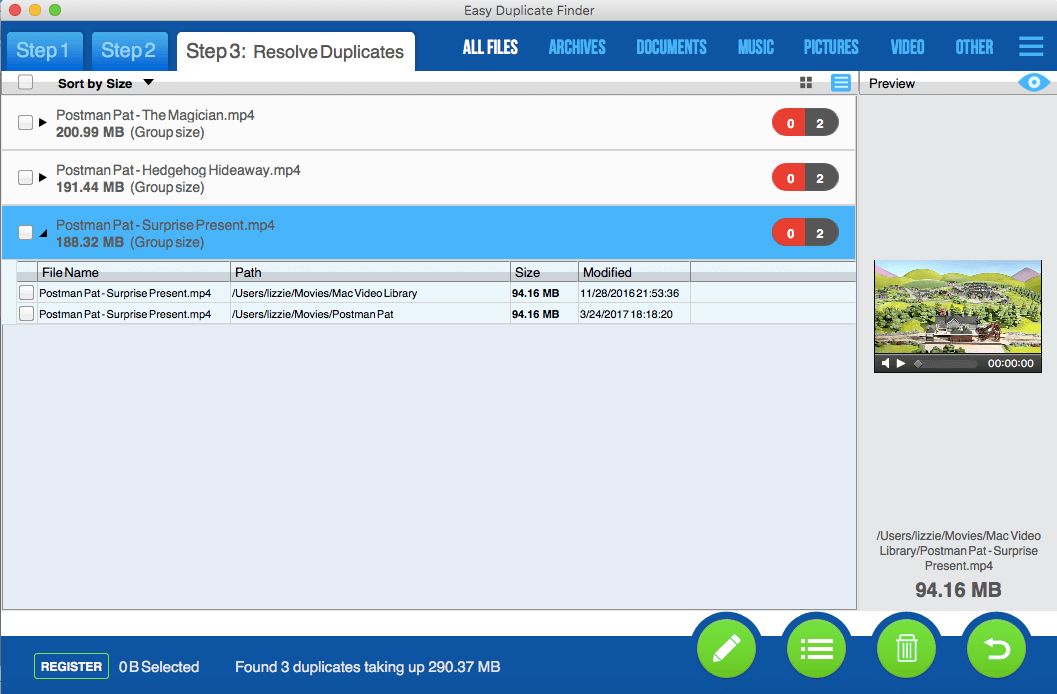Click the green undo arrow button
The height and width of the screenshot is (694, 1057).
click(x=997, y=649)
